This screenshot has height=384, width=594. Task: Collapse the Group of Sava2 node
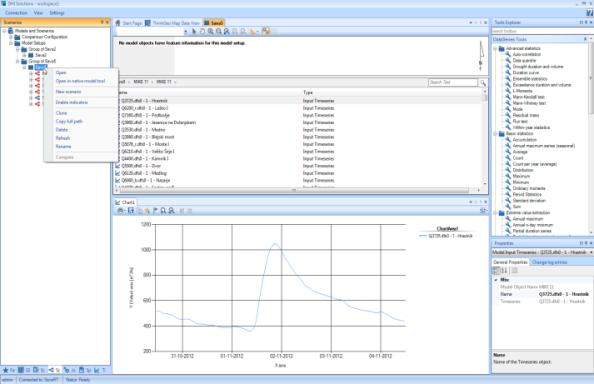pos(17,49)
